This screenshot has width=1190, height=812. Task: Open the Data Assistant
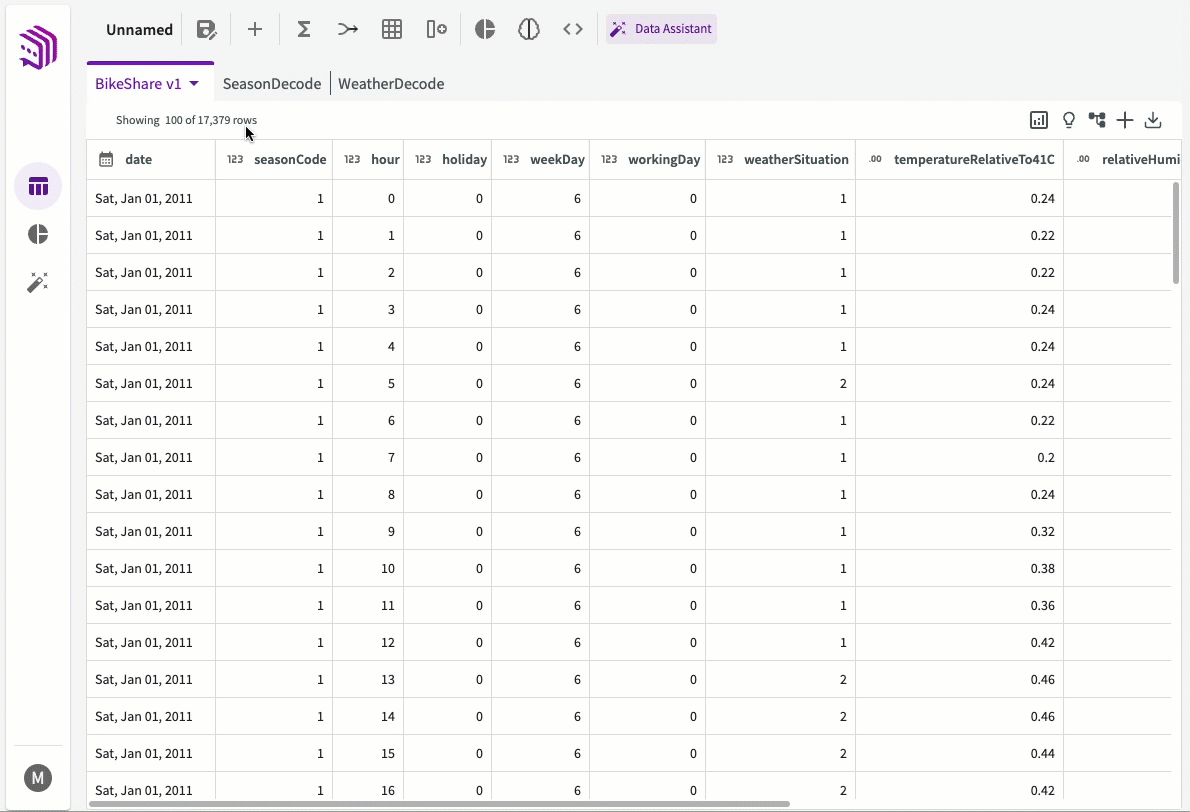point(661,29)
